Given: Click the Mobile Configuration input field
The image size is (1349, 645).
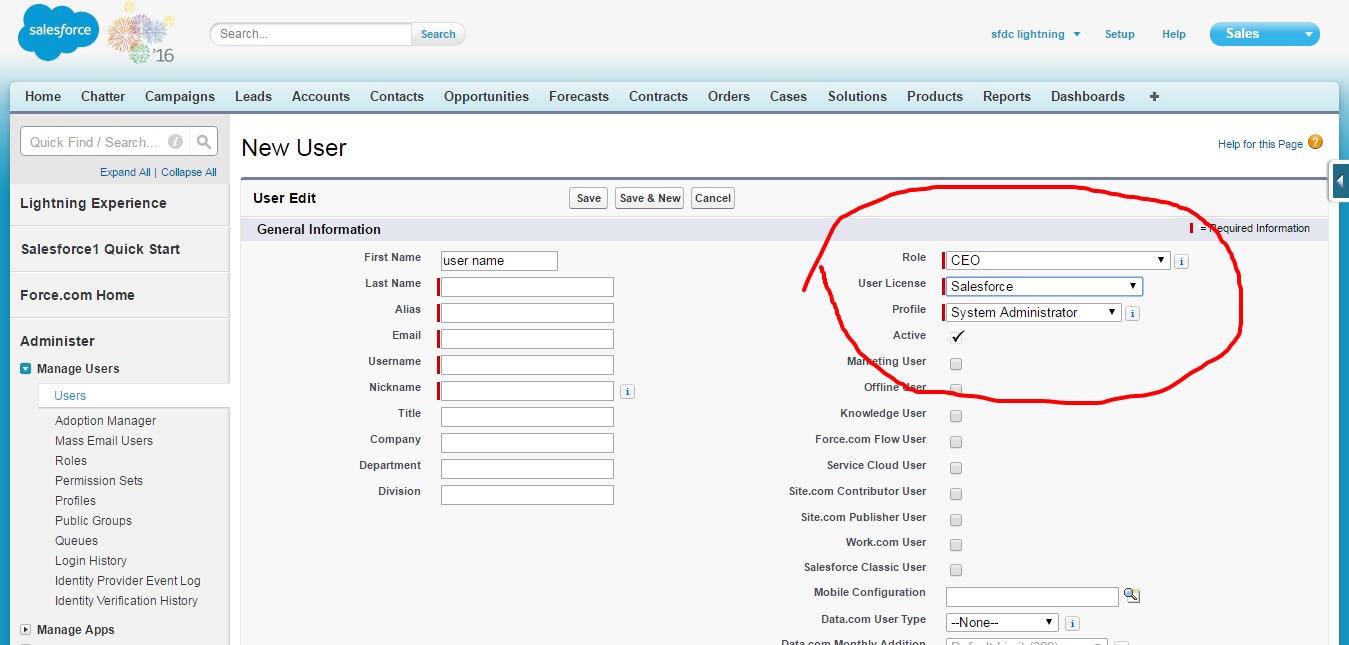Looking at the screenshot, I should 1032,597.
